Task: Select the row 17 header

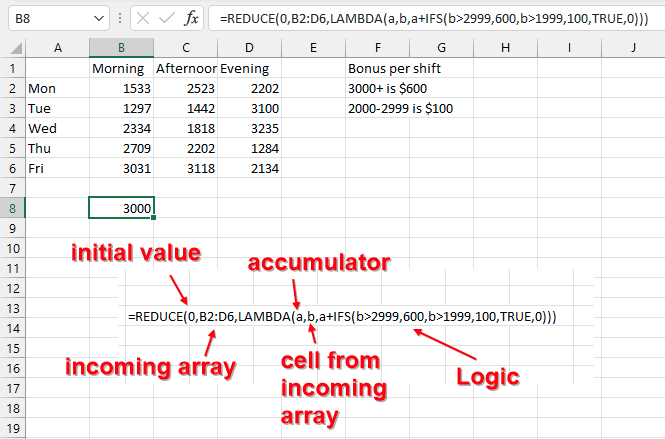Action: (12, 387)
